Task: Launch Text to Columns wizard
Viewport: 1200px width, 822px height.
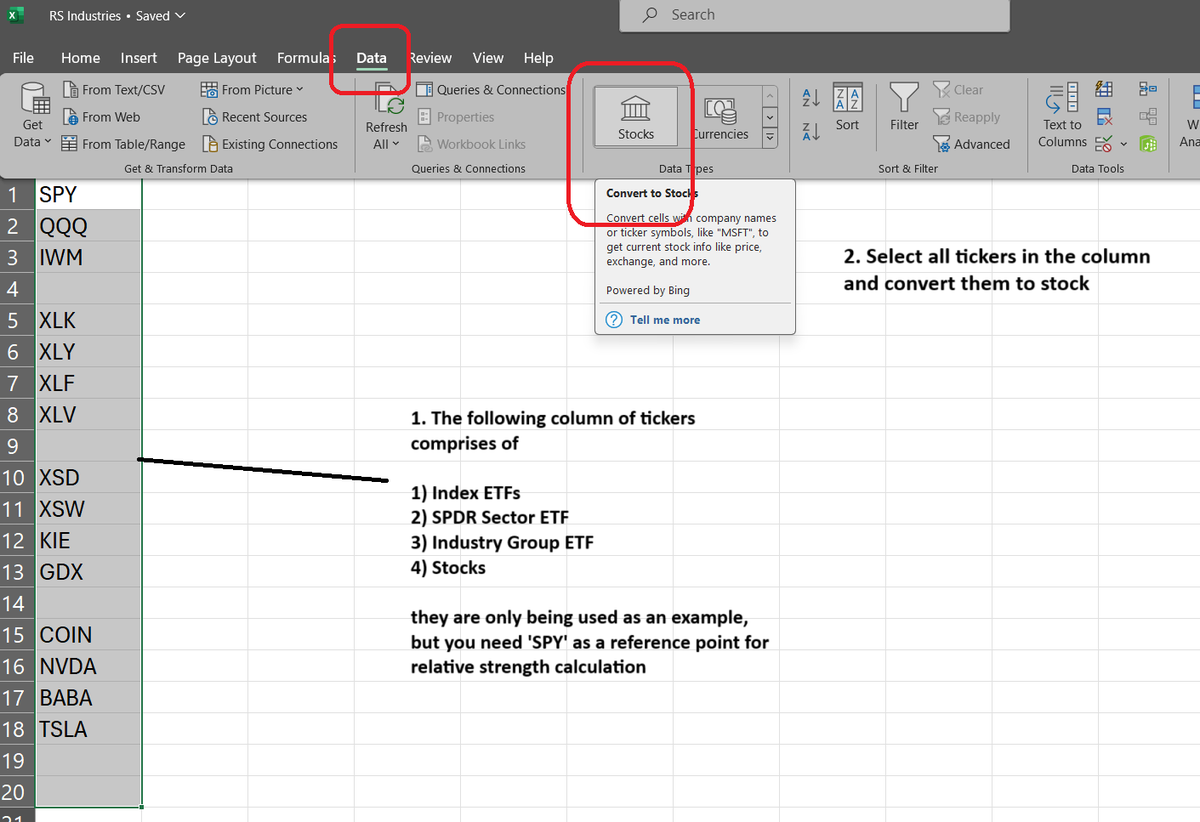Action: 1062,116
